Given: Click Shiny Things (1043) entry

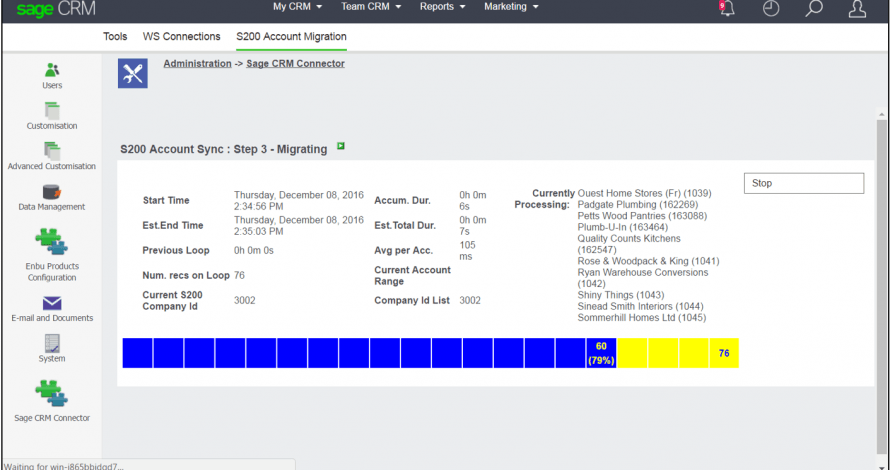Looking at the screenshot, I should pos(620,295).
